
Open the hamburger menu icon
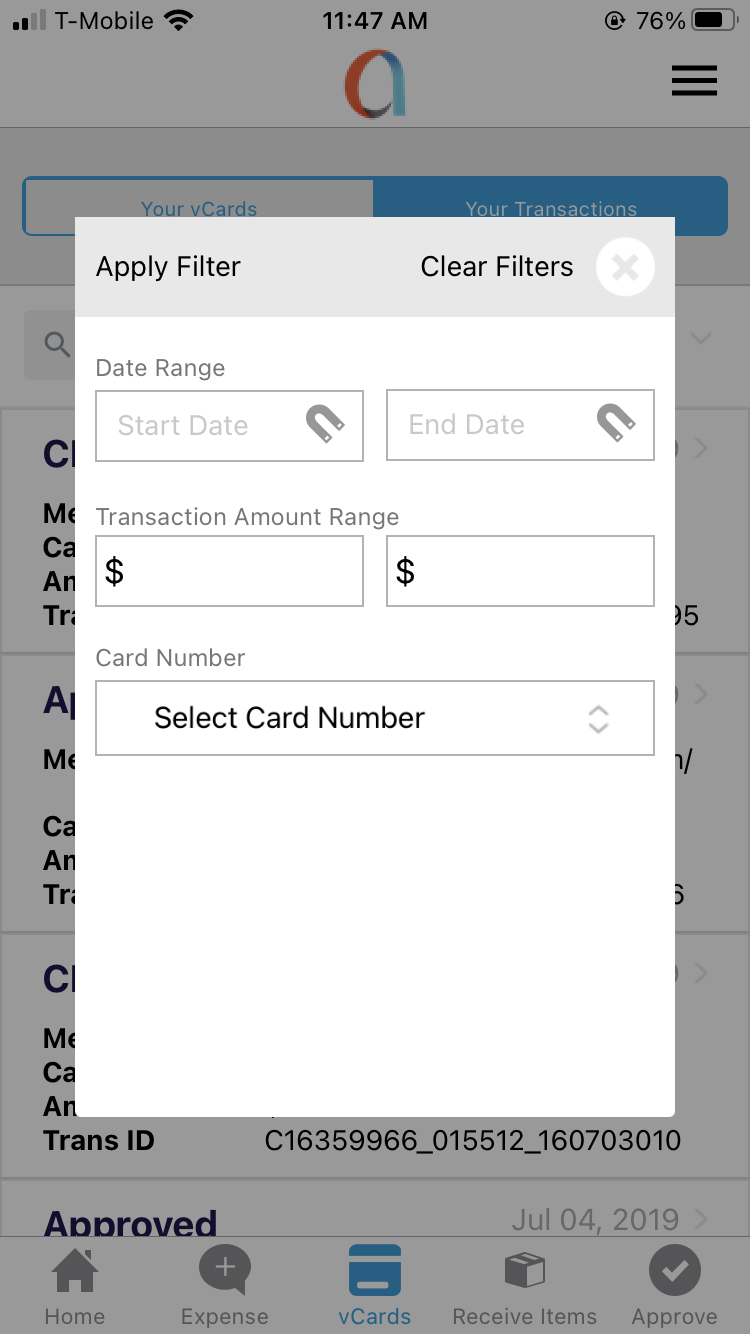pos(694,80)
